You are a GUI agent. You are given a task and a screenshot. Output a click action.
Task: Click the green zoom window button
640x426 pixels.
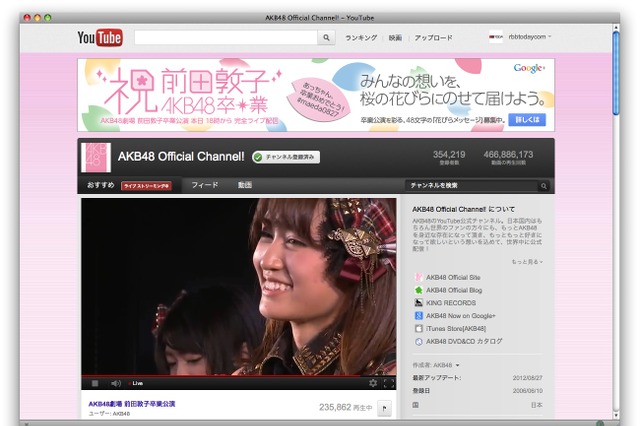click(x=47, y=18)
